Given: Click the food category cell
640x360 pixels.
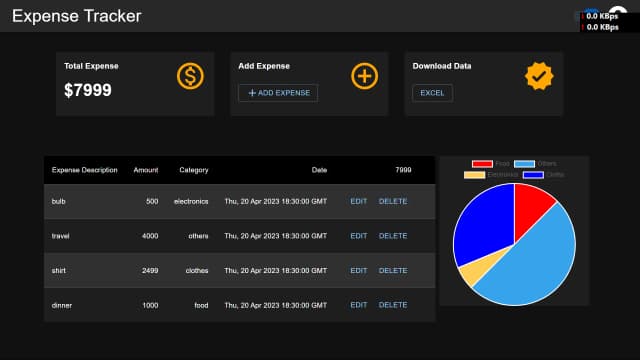Looking at the screenshot, I should 201,305.
